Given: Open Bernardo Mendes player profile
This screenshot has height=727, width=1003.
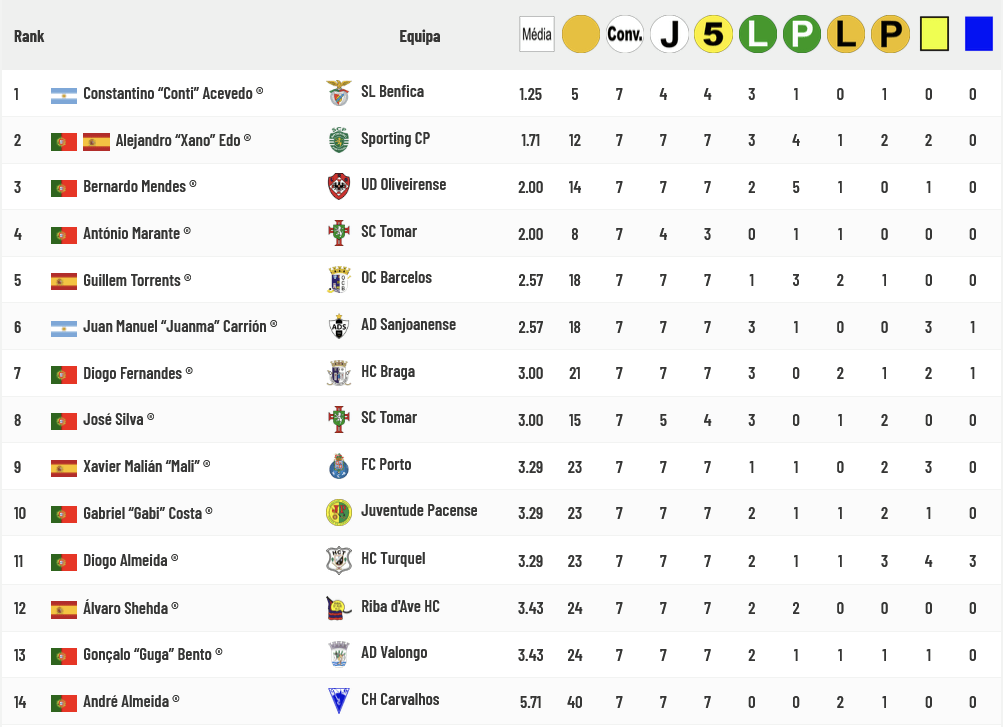Looking at the screenshot, I should 134,187.
